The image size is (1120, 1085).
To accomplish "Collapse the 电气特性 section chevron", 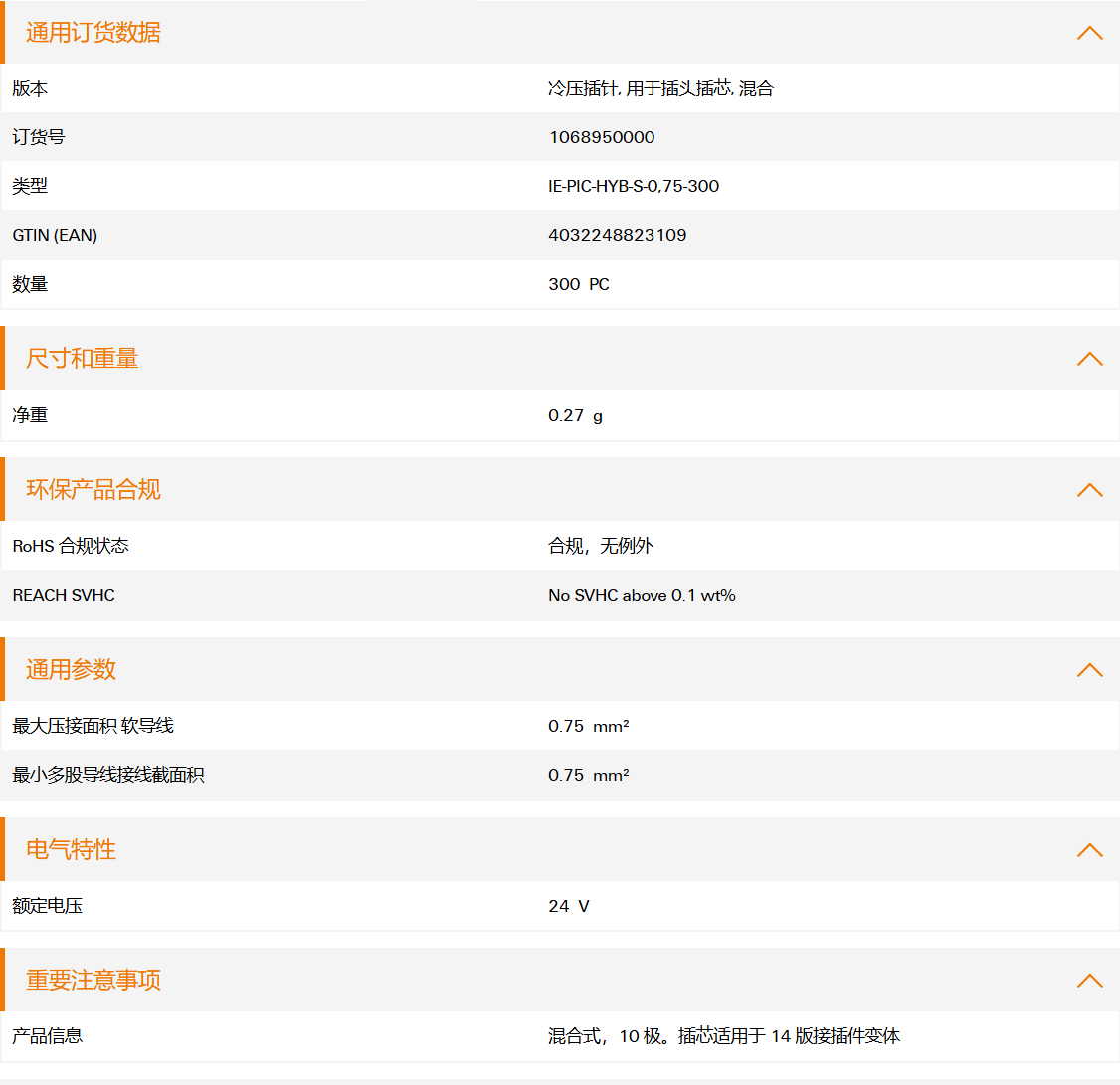I will click(1089, 850).
